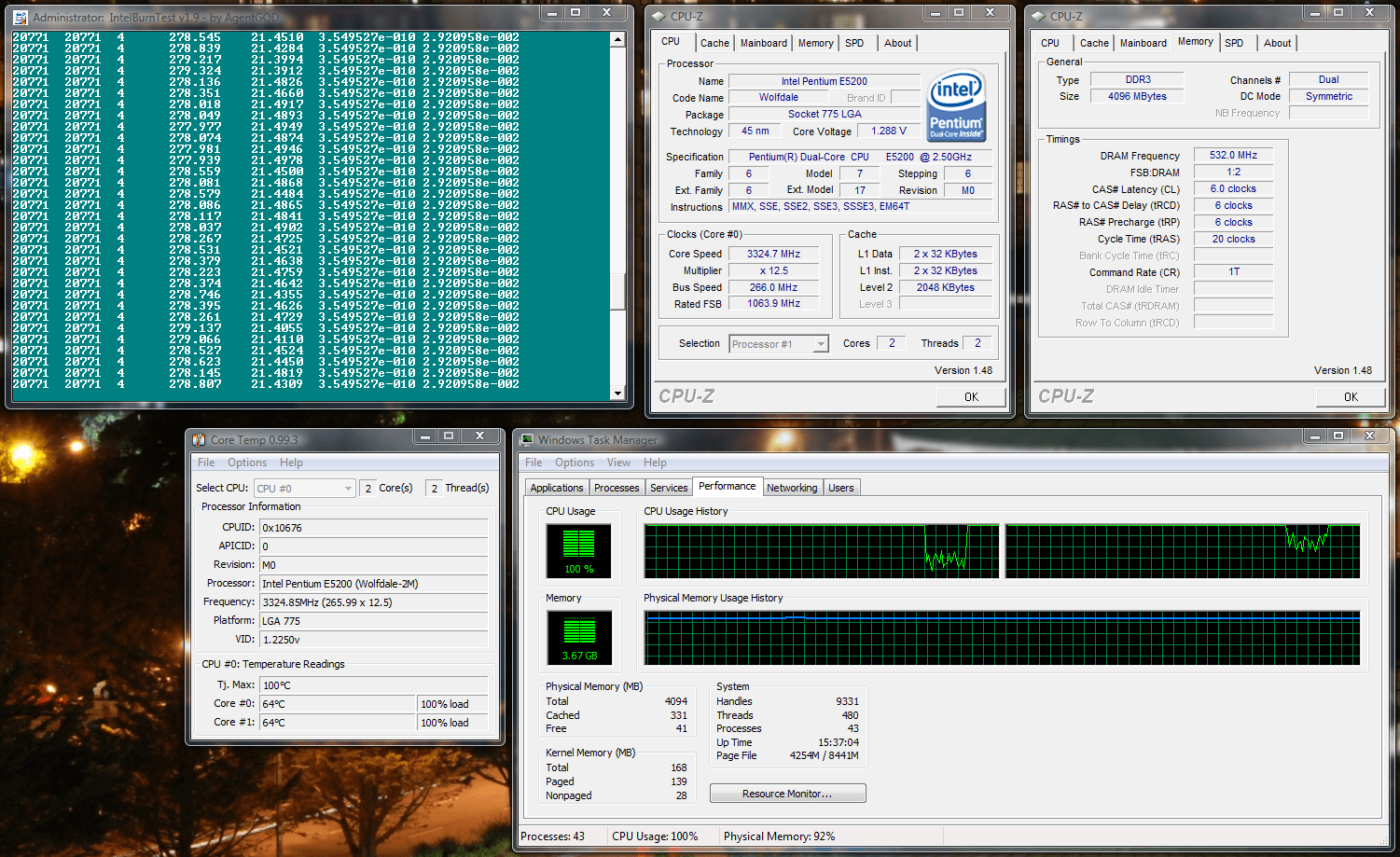Click the Core Temp title bar icon
1400x857 pixels.
pos(199,439)
